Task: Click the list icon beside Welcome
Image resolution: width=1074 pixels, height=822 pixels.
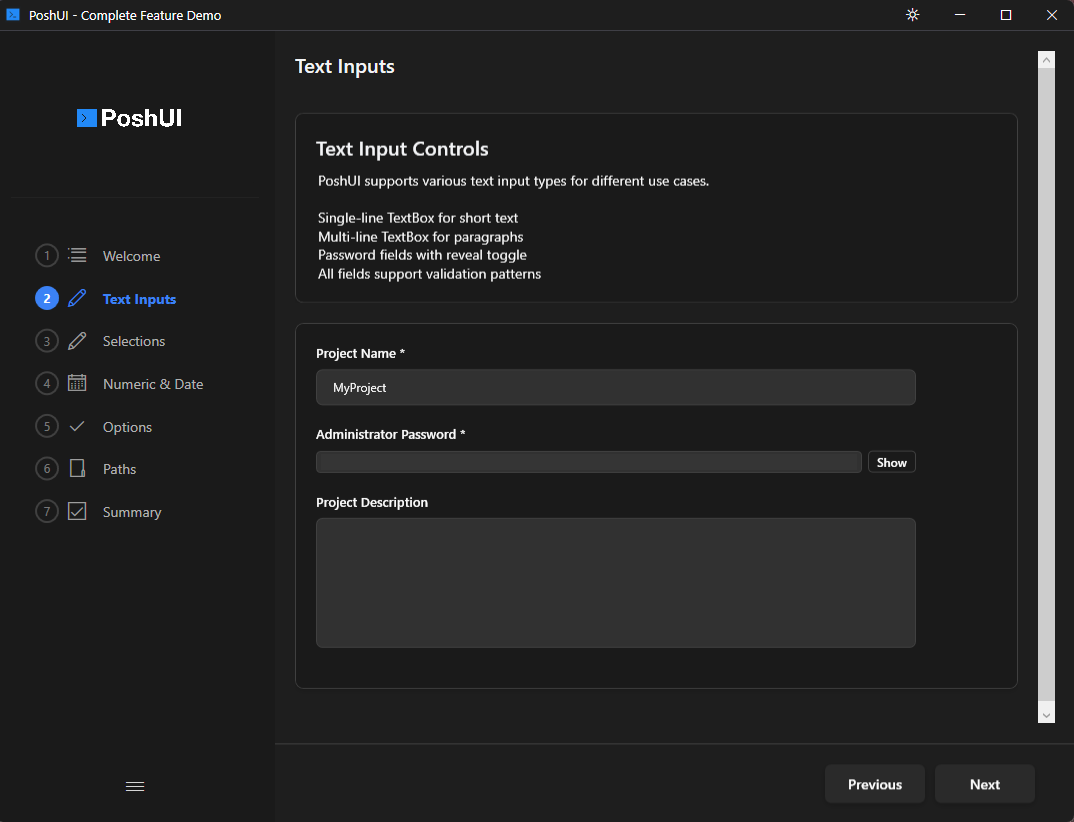Action: pos(77,256)
